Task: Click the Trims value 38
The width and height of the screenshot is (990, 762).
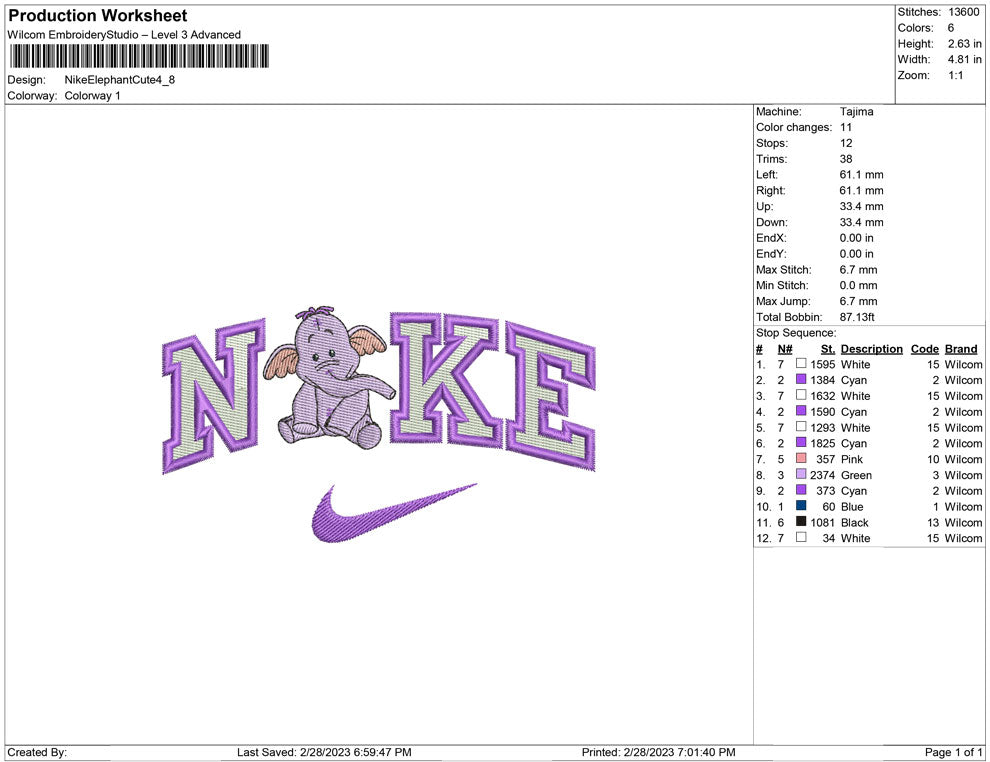Action: [846, 159]
